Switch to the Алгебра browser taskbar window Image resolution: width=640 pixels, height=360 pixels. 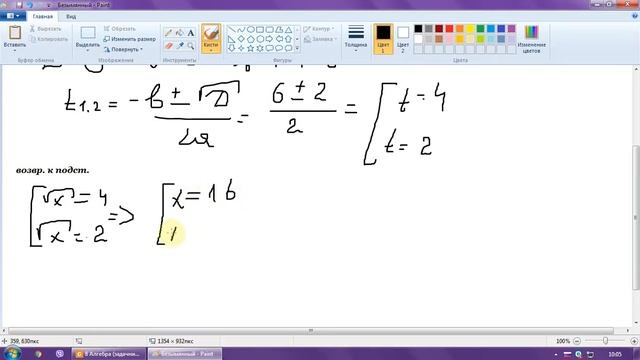[x=109, y=354]
